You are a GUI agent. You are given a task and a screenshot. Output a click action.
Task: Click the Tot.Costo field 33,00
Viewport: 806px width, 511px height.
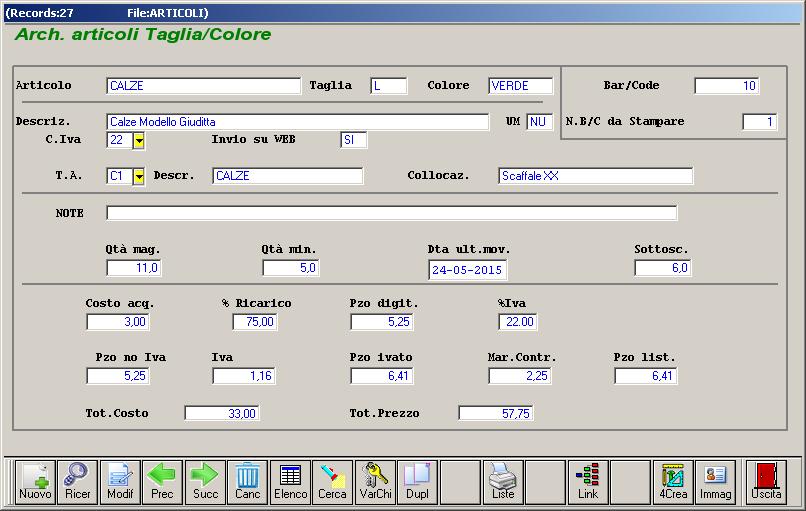pyautogui.click(x=222, y=413)
